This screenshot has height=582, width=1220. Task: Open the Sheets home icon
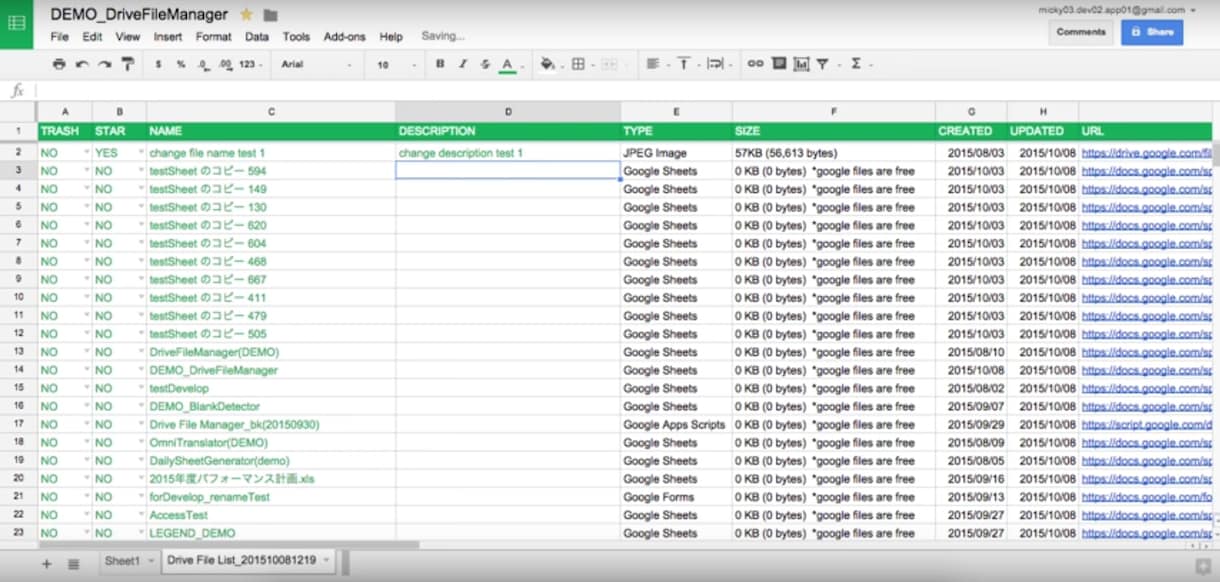(x=17, y=23)
